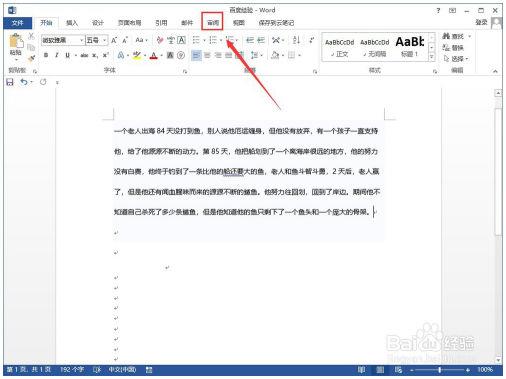Click the Sort A-Z icon
The height and width of the screenshot is (379, 506).
[x=296, y=40]
